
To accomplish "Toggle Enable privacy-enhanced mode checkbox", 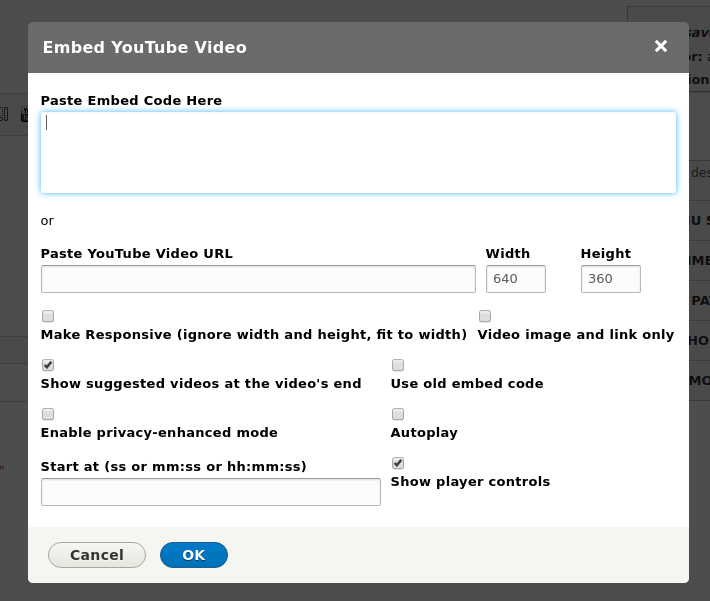I will click(x=48, y=413).
